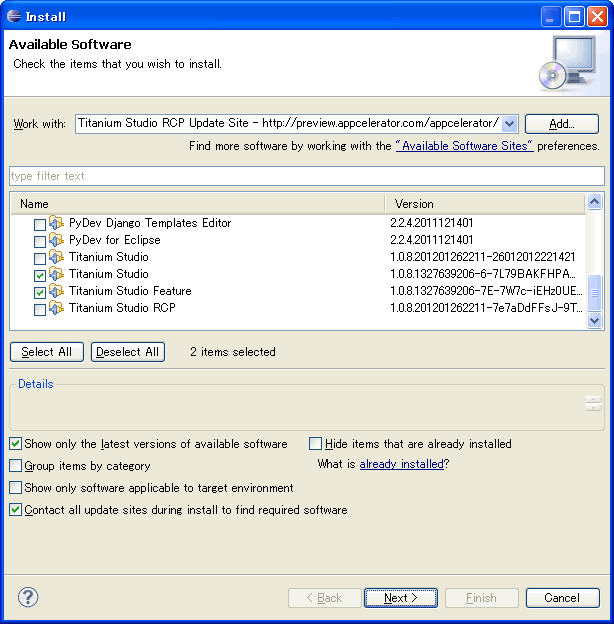This screenshot has width=614, height=624.
Task: Select the Titanium Studio RCP row text
Action: pyautogui.click(x=122, y=308)
